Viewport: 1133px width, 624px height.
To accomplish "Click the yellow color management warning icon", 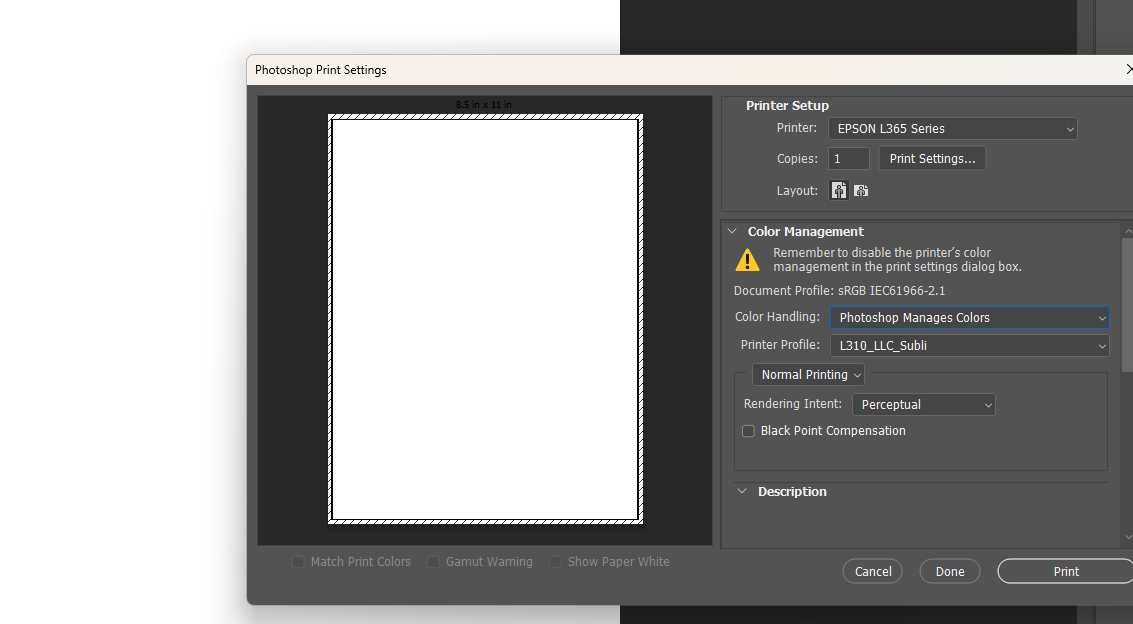I will click(x=747, y=261).
